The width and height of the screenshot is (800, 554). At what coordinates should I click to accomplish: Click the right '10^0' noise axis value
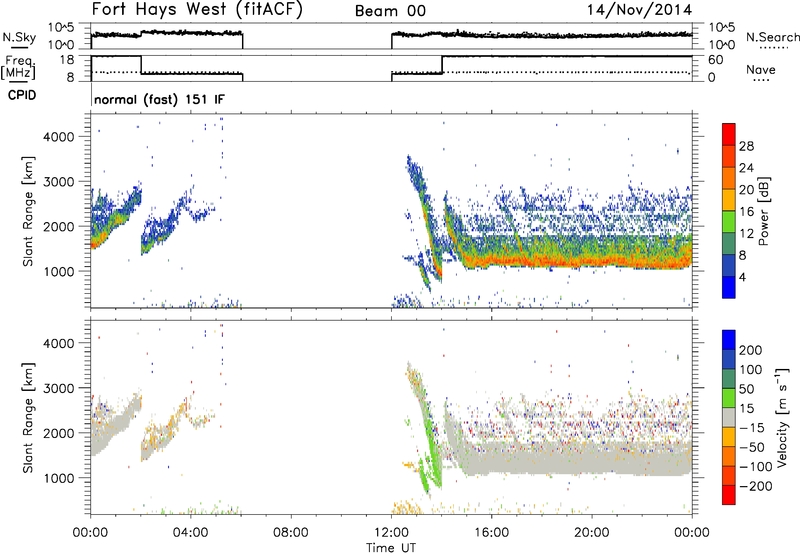pyautogui.click(x=722, y=45)
